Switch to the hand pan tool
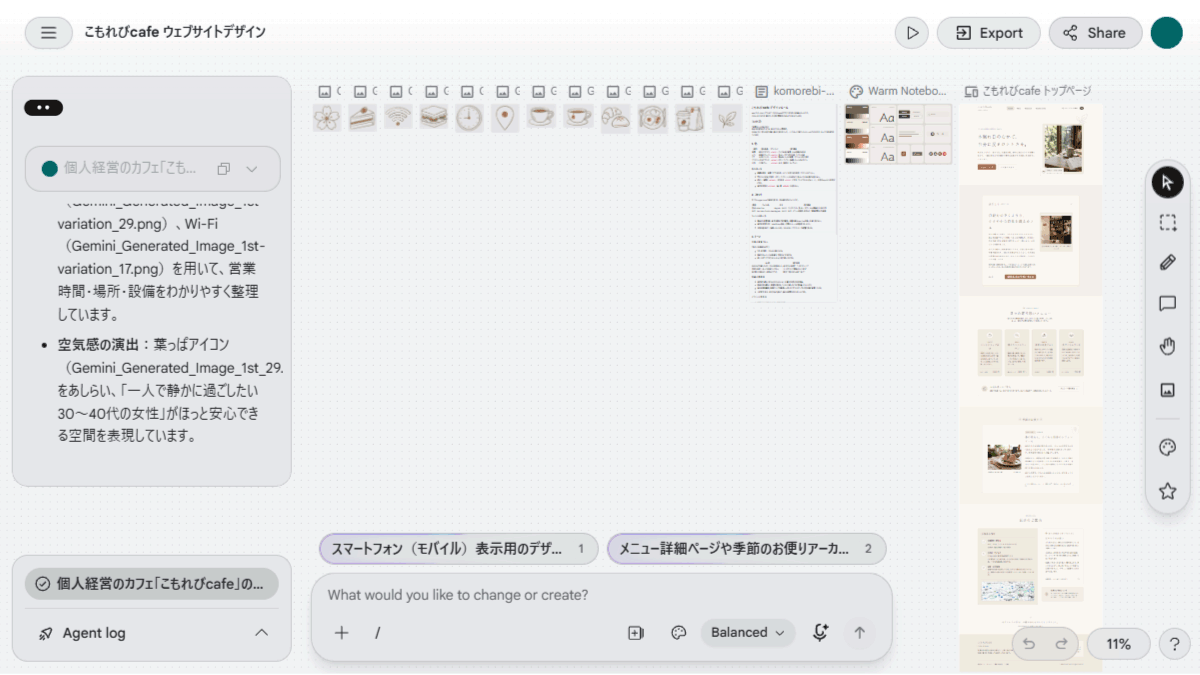Viewport: 1200px width, 675px height. click(x=1167, y=347)
